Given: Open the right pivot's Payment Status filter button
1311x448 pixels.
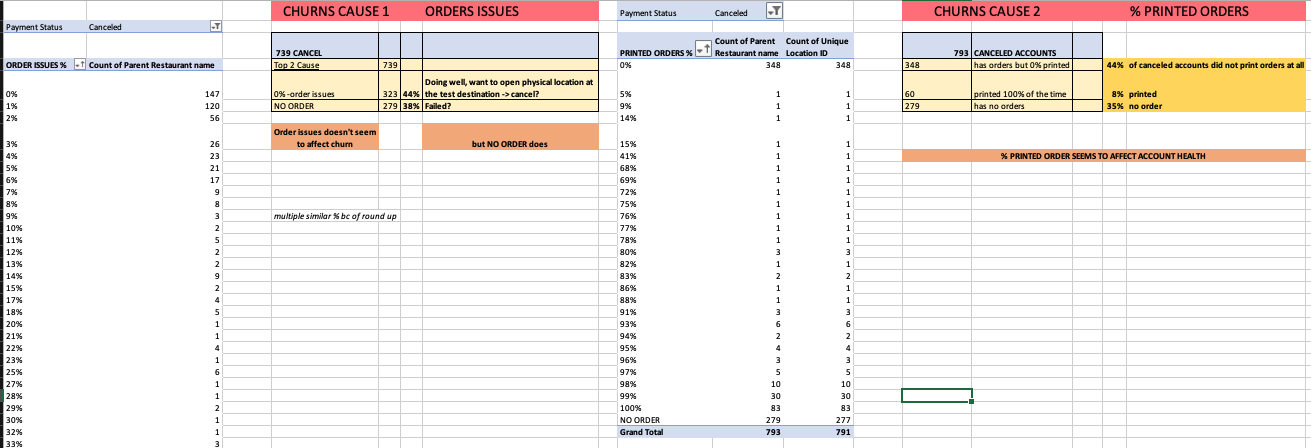Looking at the screenshot, I should click(773, 12).
